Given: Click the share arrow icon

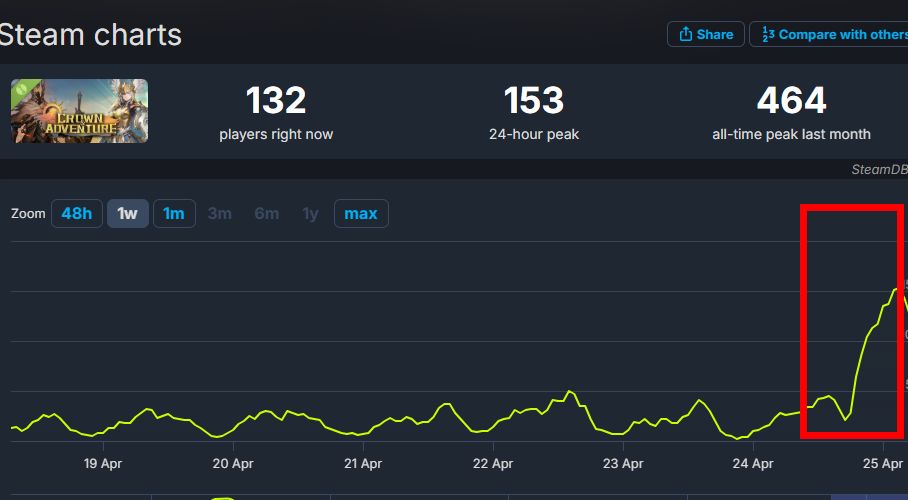Looking at the screenshot, I should [686, 34].
